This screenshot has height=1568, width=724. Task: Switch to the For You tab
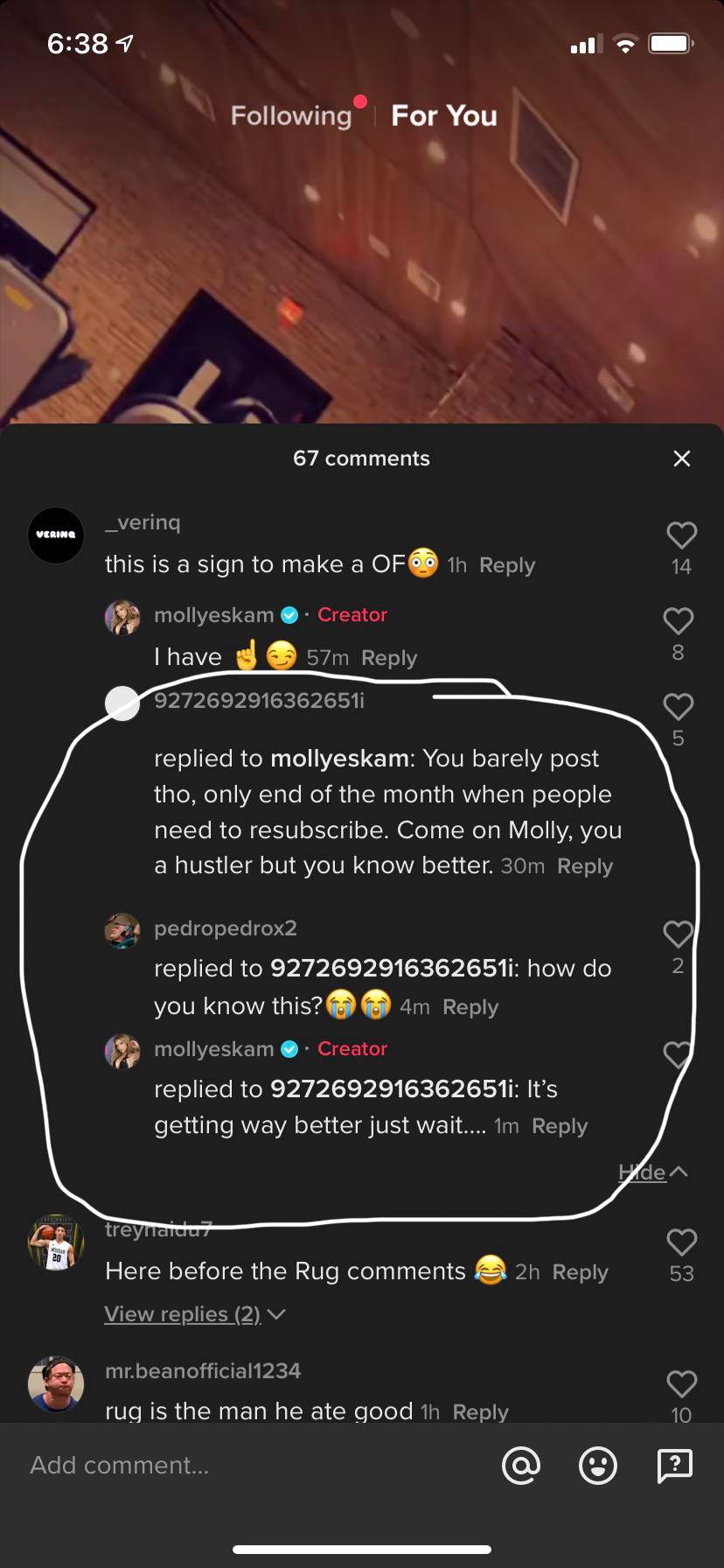[444, 115]
